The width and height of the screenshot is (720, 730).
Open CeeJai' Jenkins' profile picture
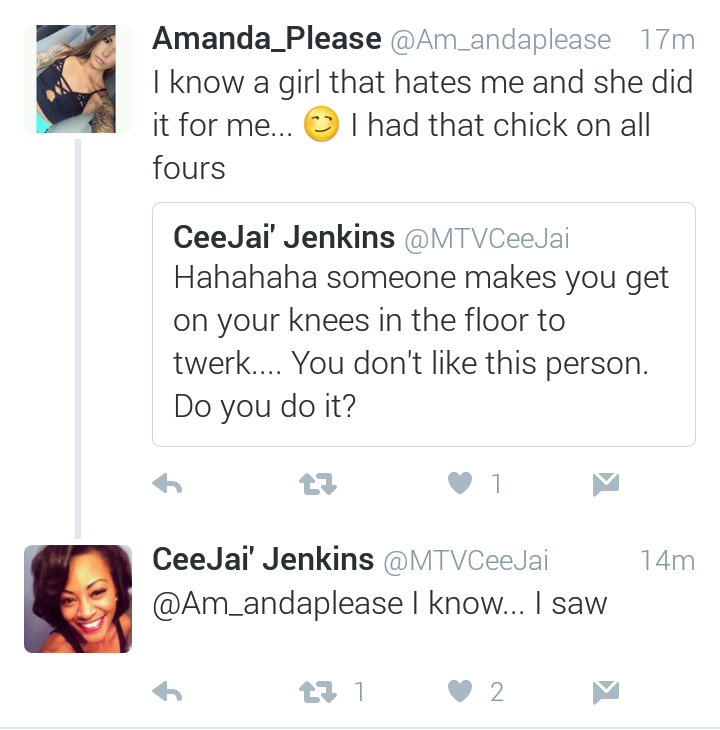pyautogui.click(x=78, y=599)
